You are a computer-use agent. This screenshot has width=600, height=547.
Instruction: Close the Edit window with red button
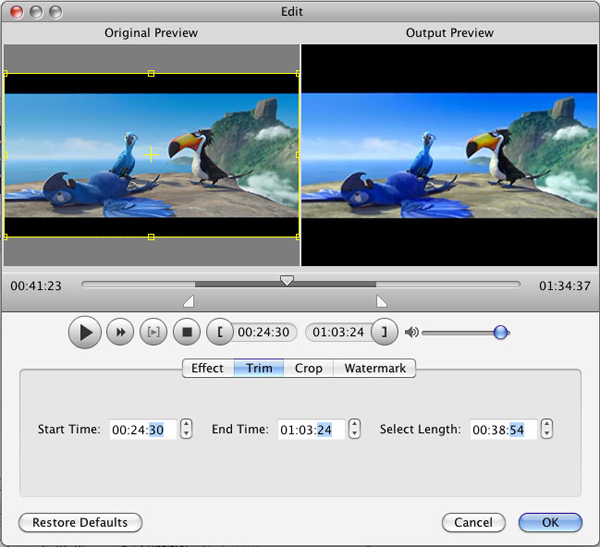16,12
